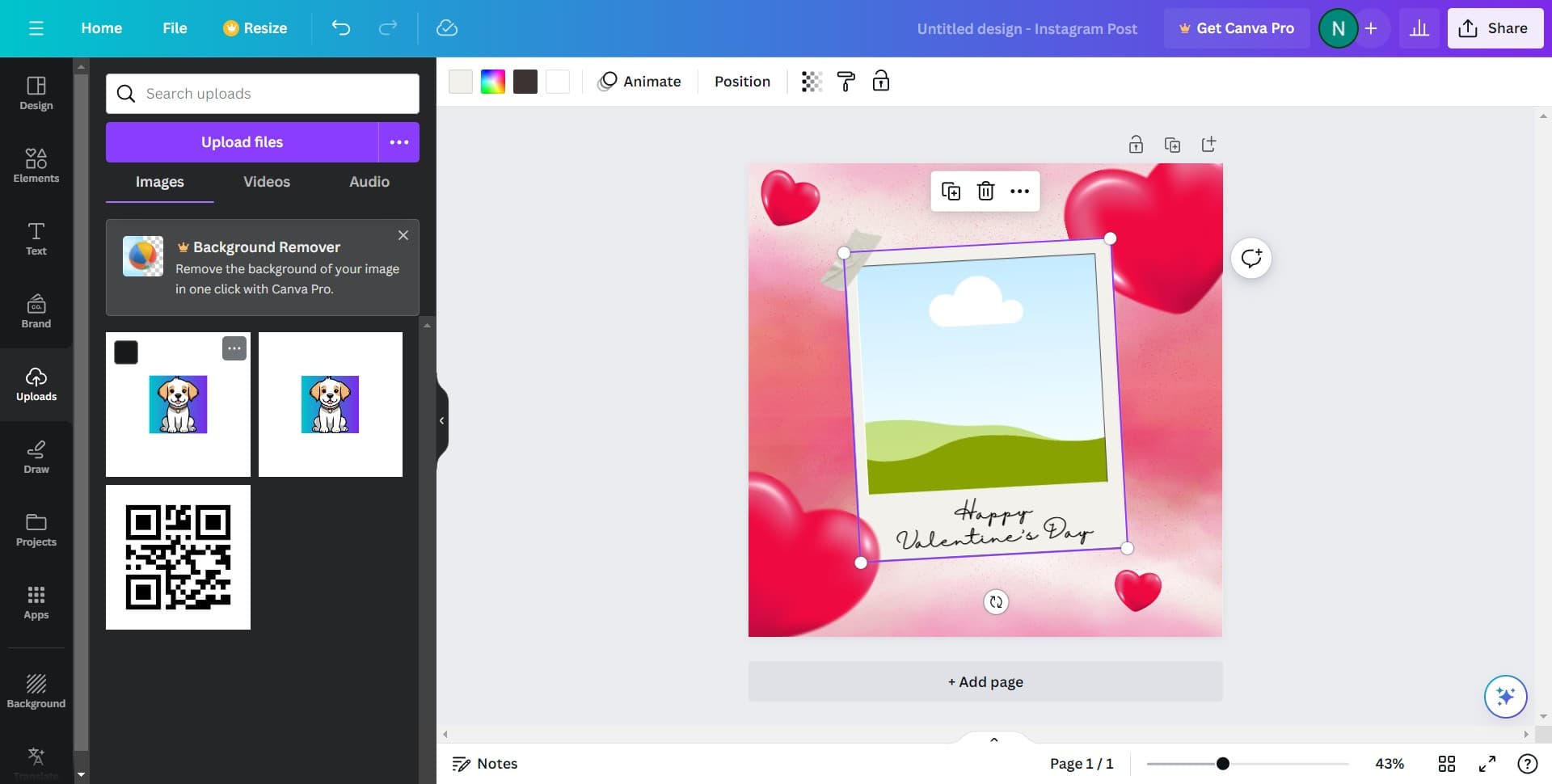
Task: Click the Upload files button
Action: tap(241, 141)
